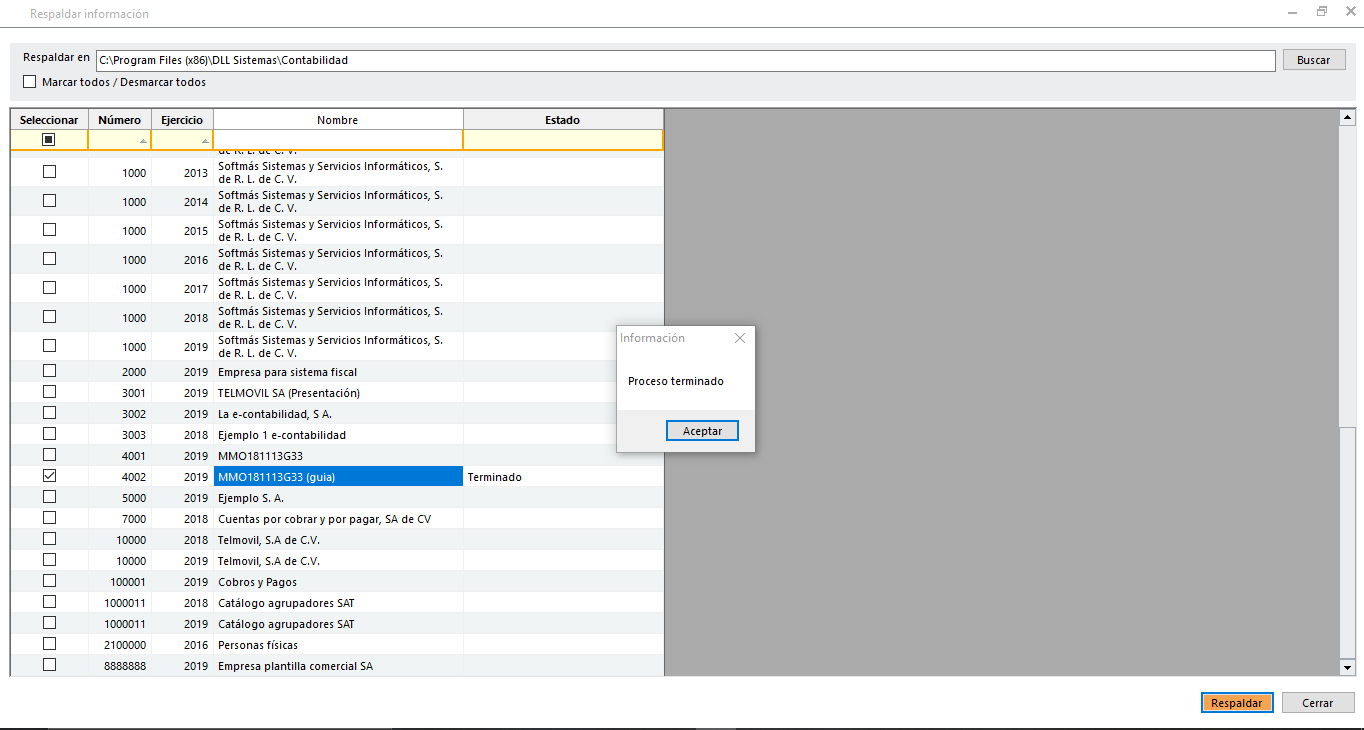Check the box for Empresa para sistema fiscal
Screen dimensions: 1364x730
click(49, 371)
